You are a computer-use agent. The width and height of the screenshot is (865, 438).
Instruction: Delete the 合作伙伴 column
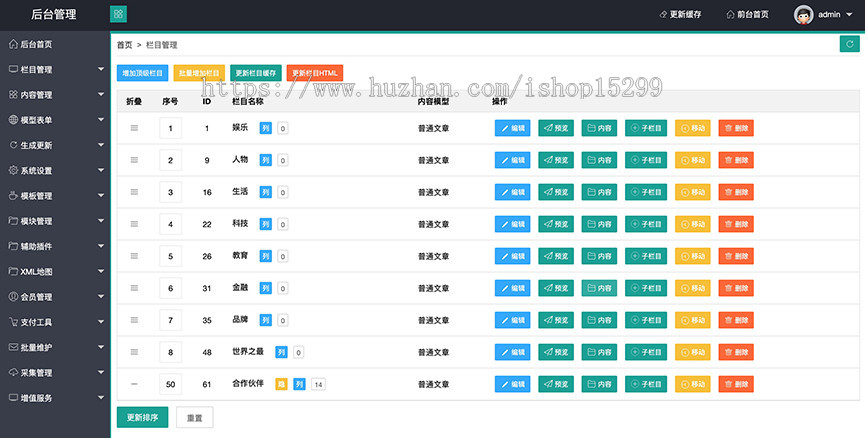(736, 384)
